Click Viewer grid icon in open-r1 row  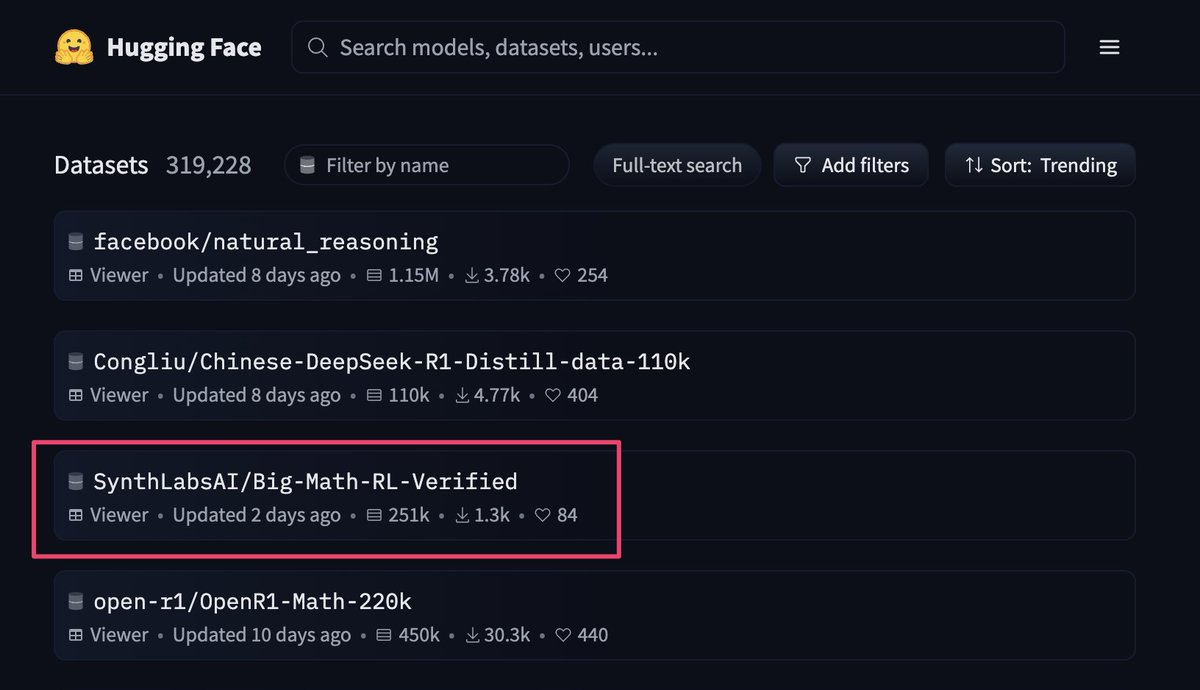[75, 635]
